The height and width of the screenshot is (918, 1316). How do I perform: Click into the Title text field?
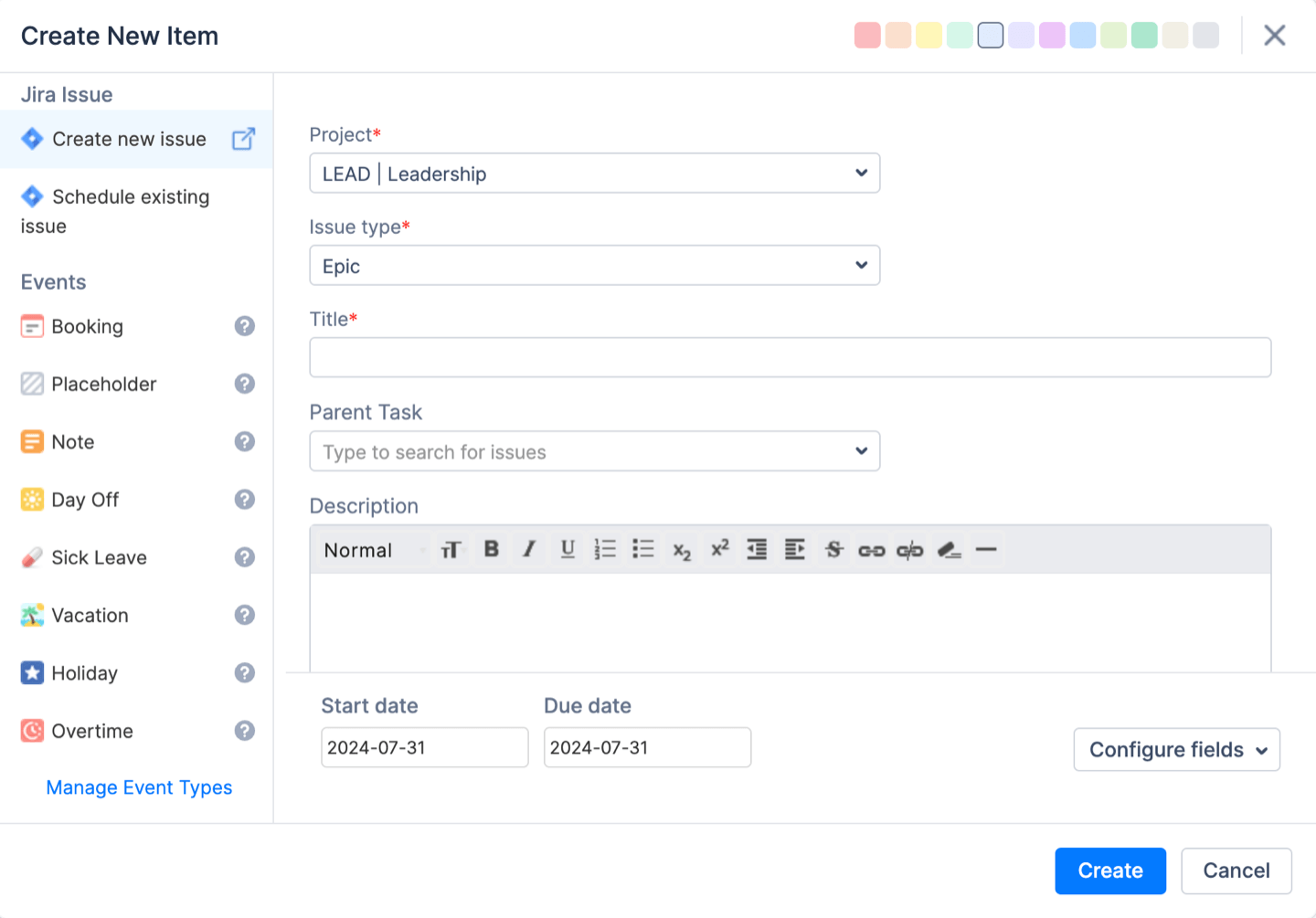(x=790, y=358)
